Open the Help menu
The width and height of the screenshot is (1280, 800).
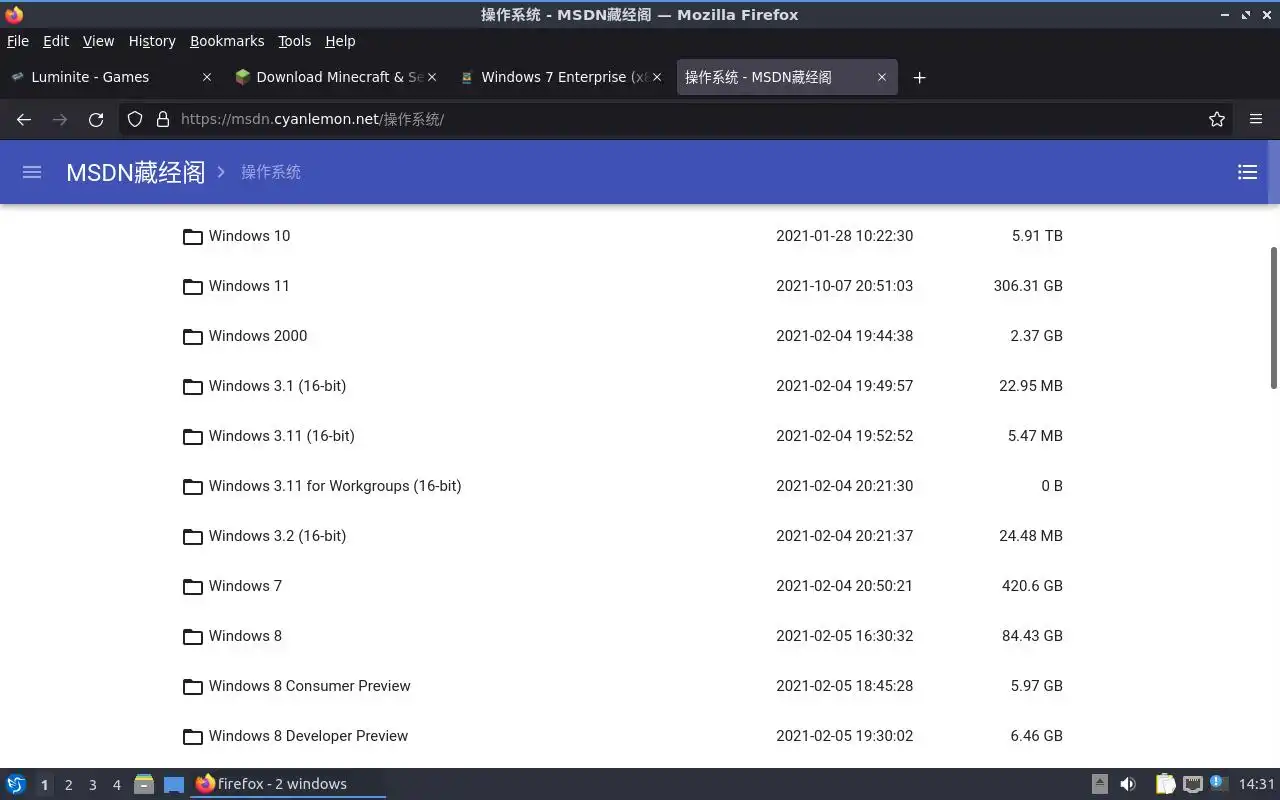tap(340, 41)
